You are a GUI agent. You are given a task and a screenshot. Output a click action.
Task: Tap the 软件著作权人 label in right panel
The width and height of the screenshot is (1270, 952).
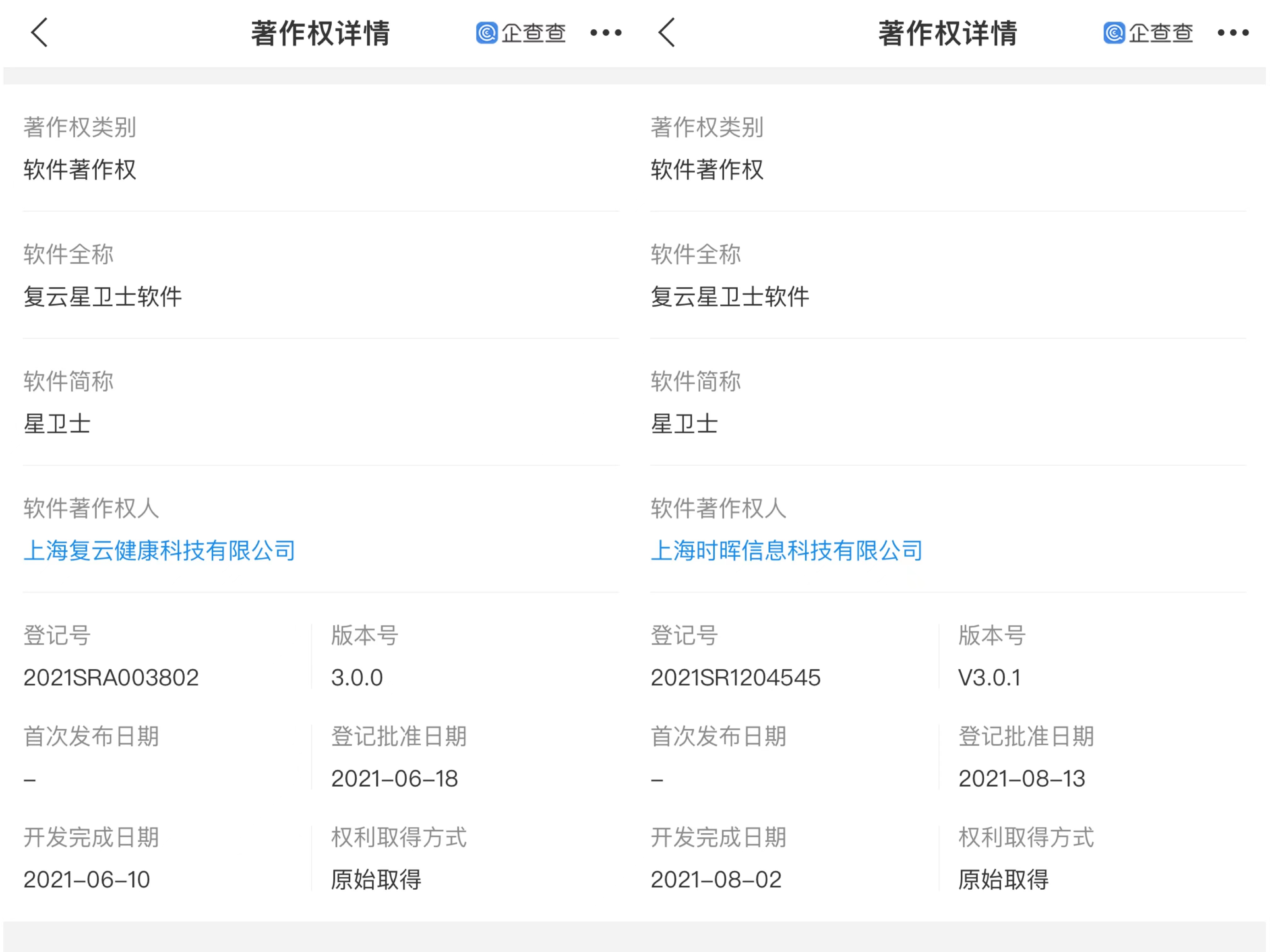pyautogui.click(x=718, y=508)
